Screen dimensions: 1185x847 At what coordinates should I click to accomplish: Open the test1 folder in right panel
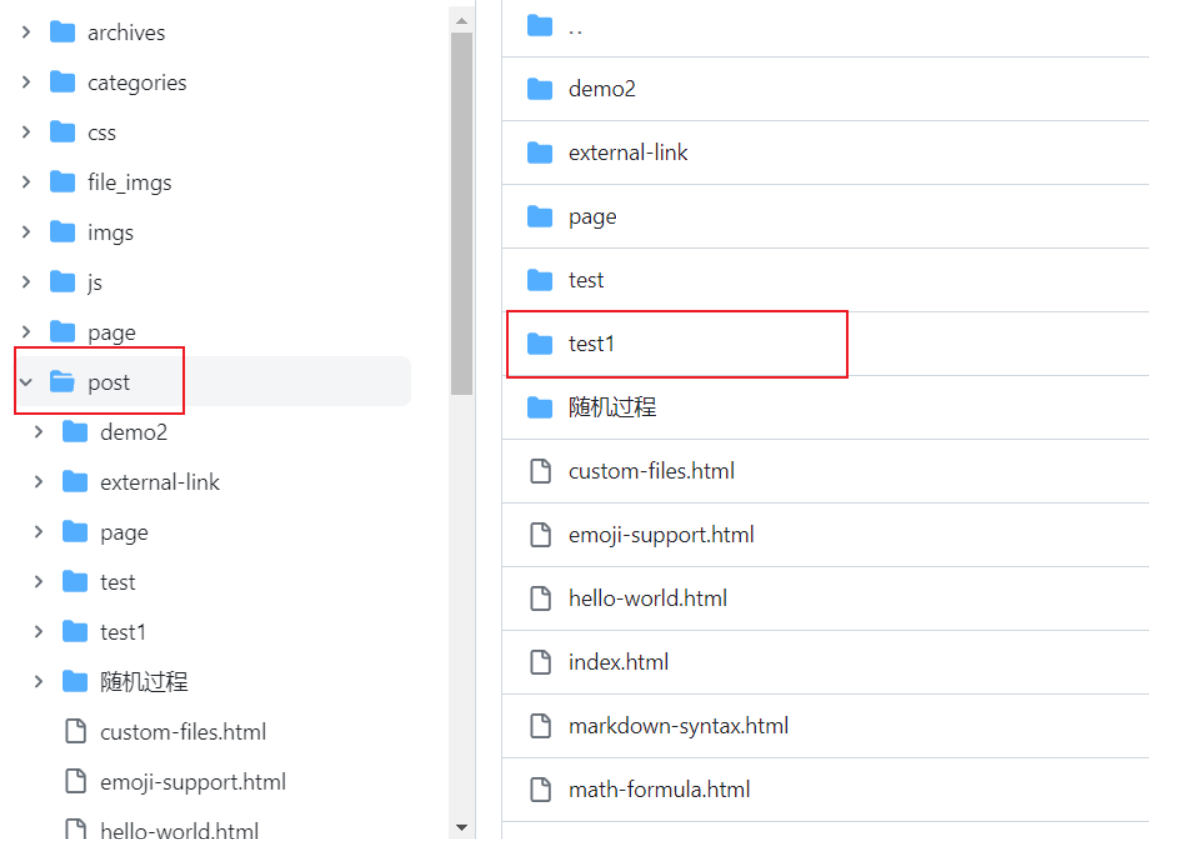(591, 344)
